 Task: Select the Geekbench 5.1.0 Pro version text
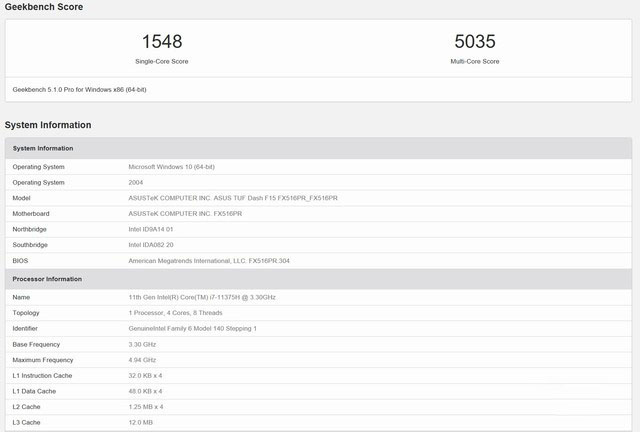(79, 89)
